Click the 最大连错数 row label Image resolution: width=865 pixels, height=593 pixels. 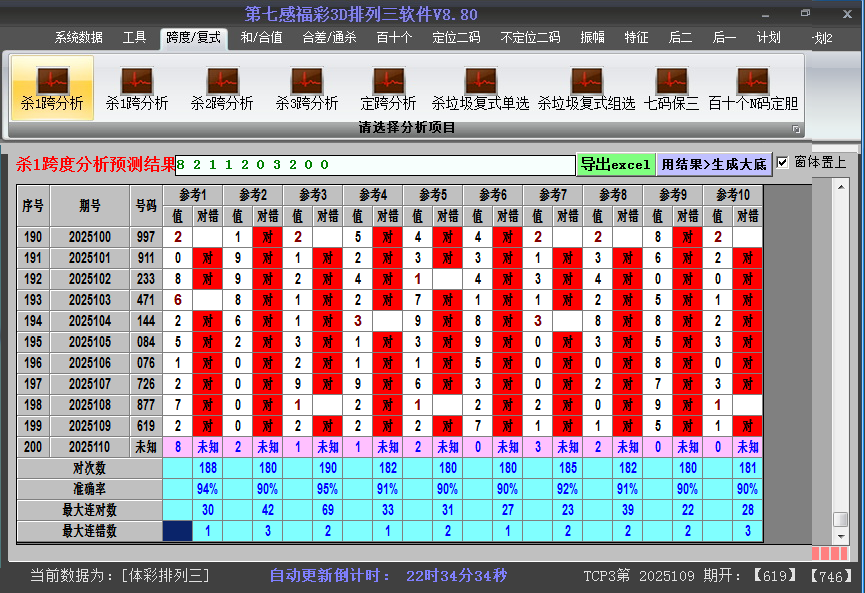tap(89, 531)
